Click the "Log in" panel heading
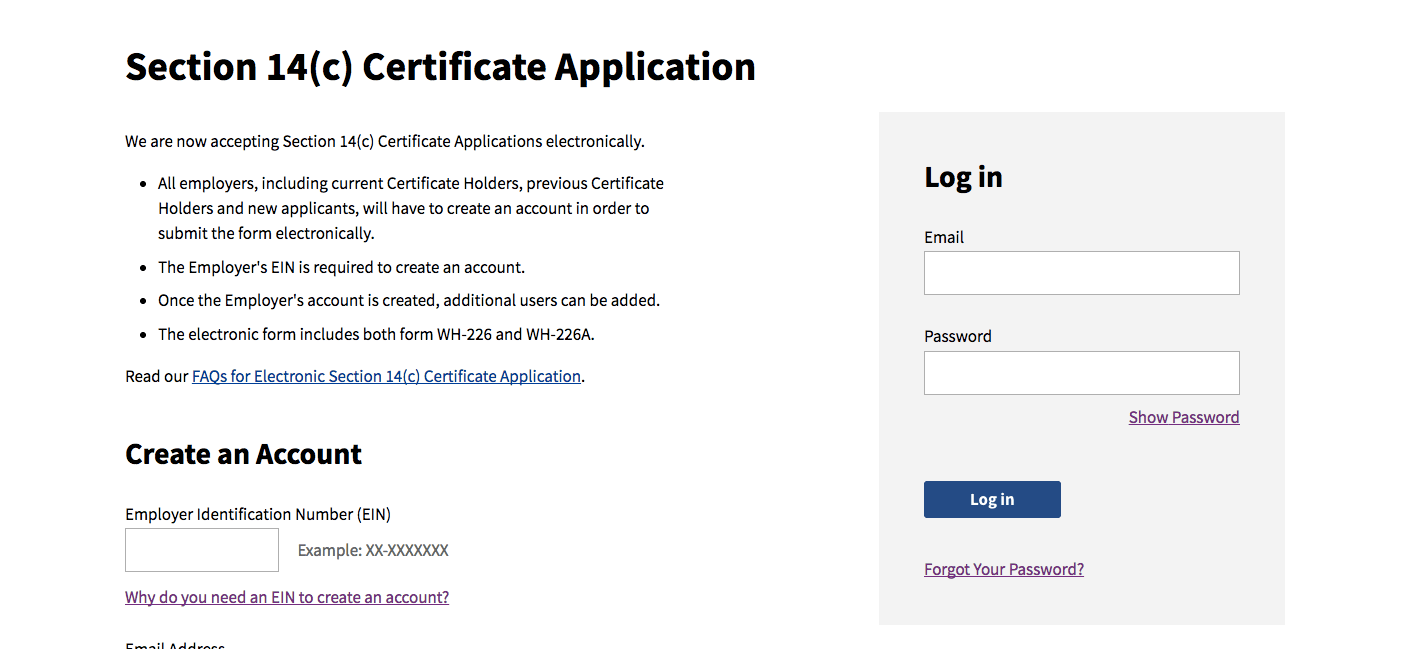 click(x=963, y=177)
